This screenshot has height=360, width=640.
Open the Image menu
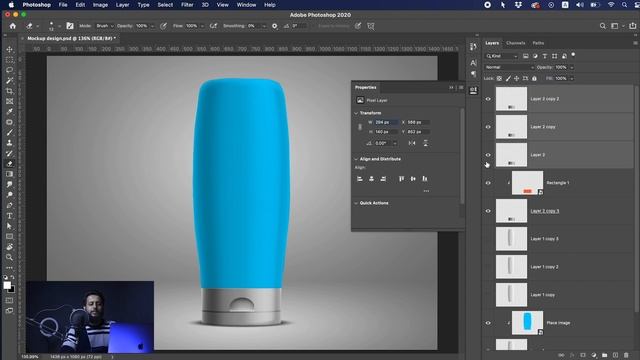pos(100,5)
